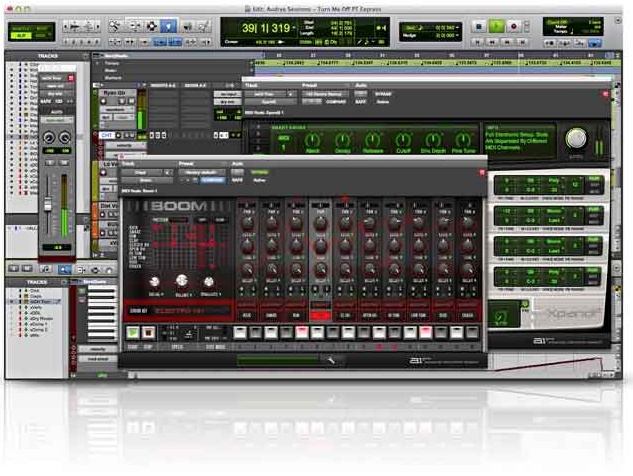Click the Xpand Cutoff knob

tap(403, 141)
